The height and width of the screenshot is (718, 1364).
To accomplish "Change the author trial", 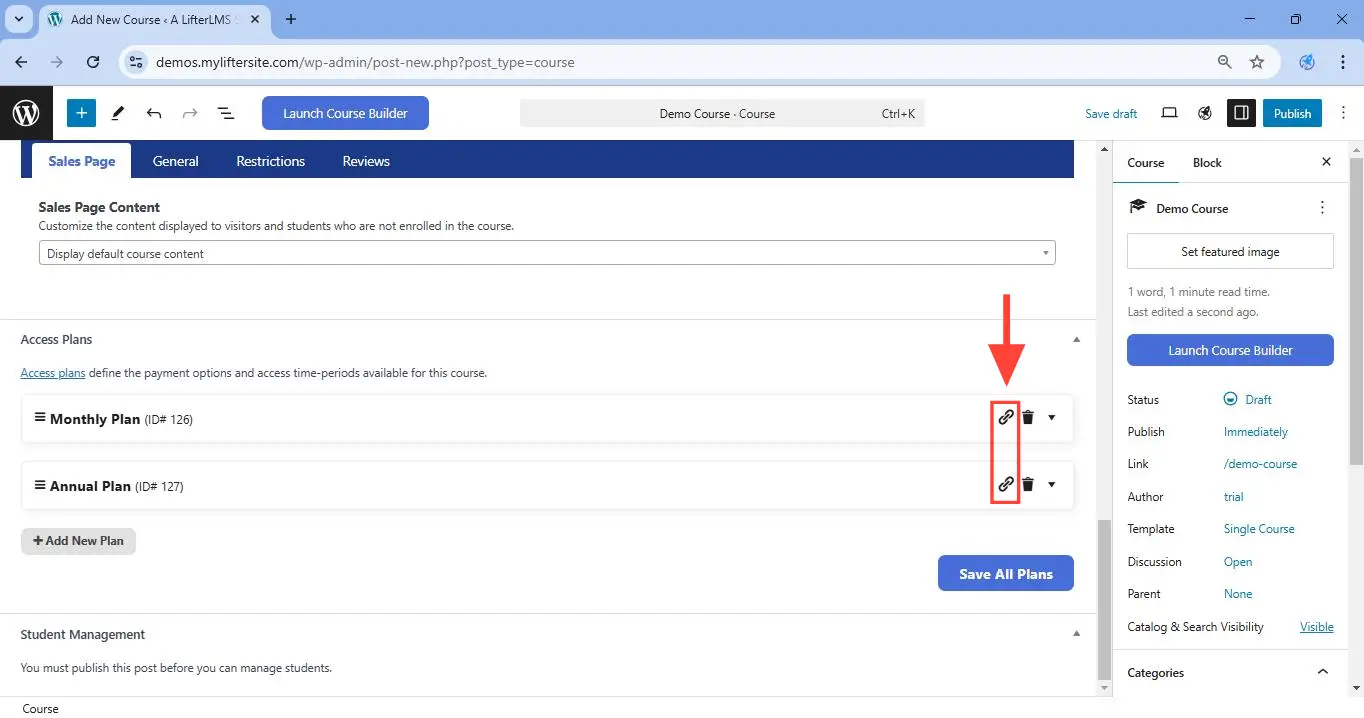I will pyautogui.click(x=1234, y=496).
